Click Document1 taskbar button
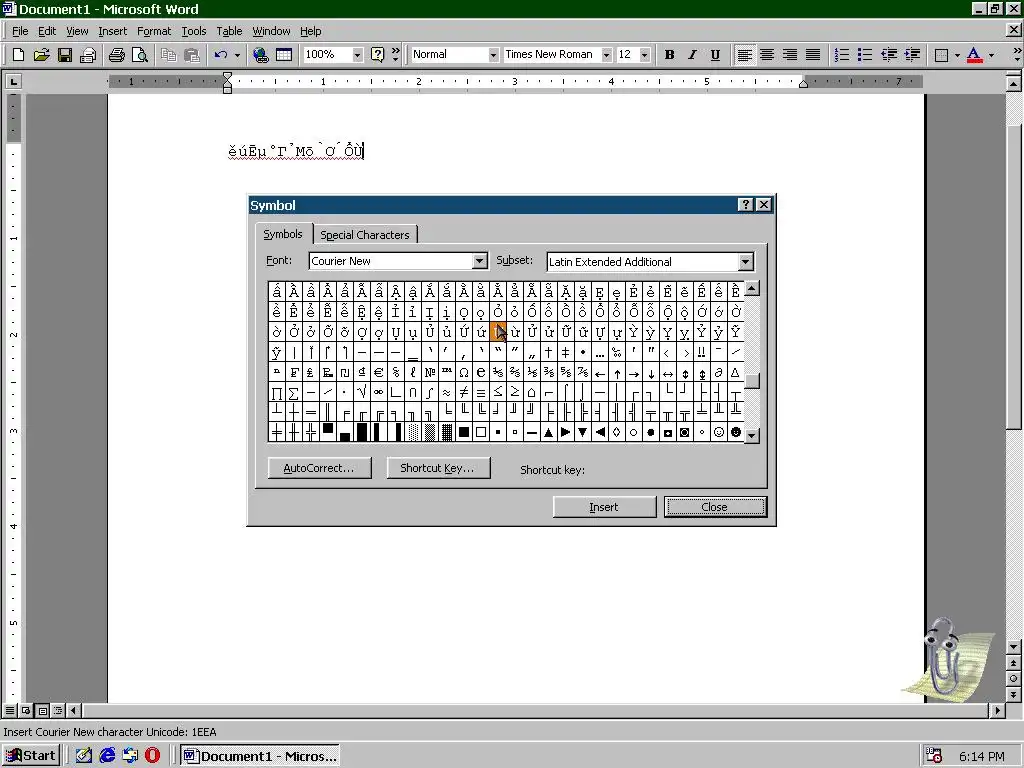This screenshot has width=1024, height=768. tap(260, 756)
